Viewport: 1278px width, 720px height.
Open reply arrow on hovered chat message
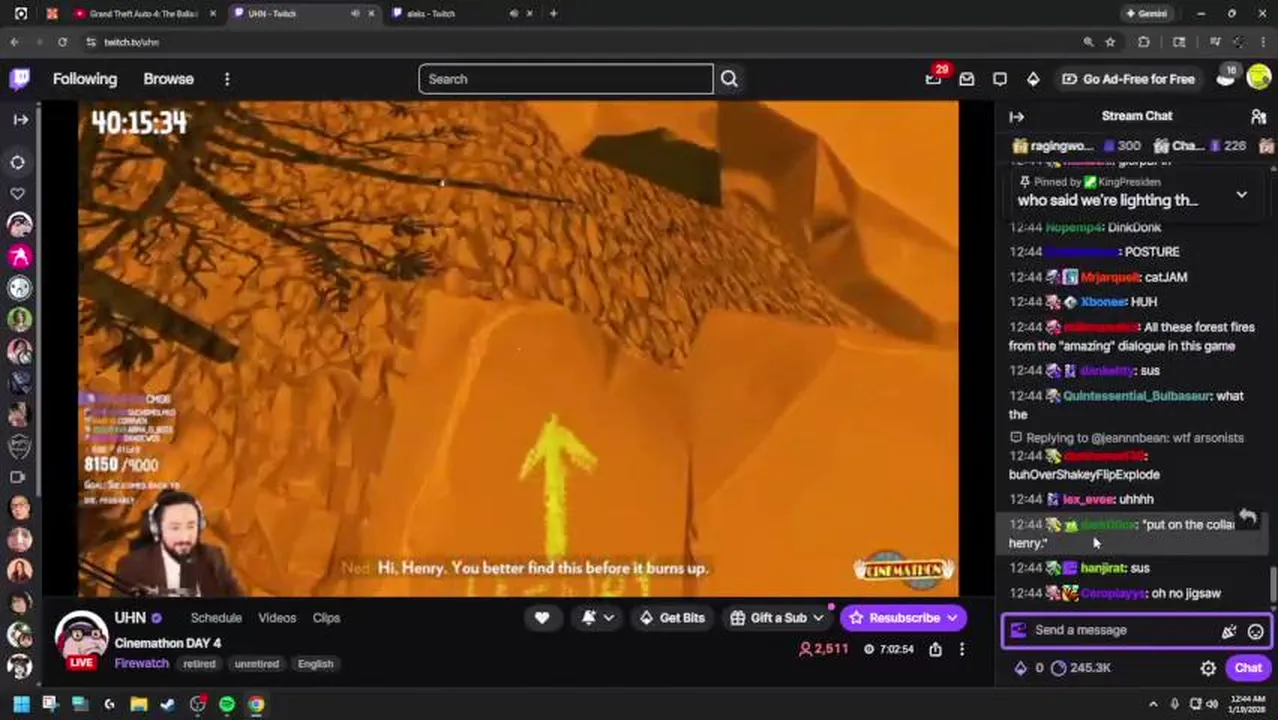point(1248,517)
